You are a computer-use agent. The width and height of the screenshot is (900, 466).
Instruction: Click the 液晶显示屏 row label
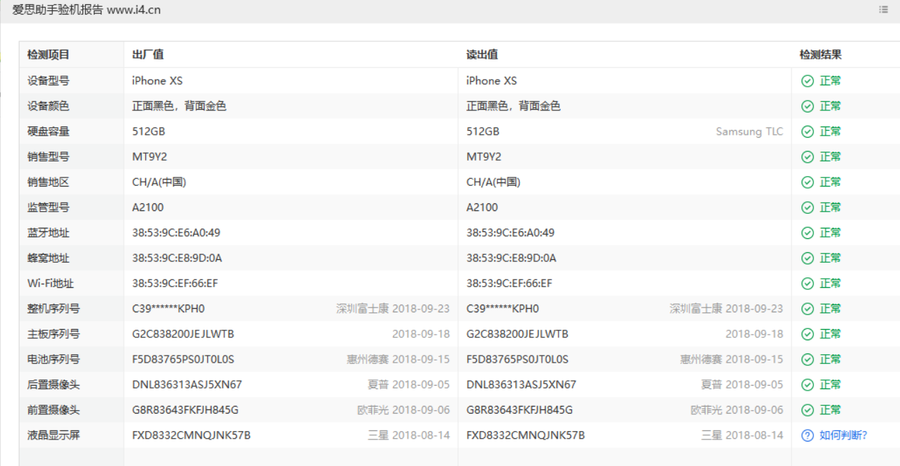coord(53,435)
